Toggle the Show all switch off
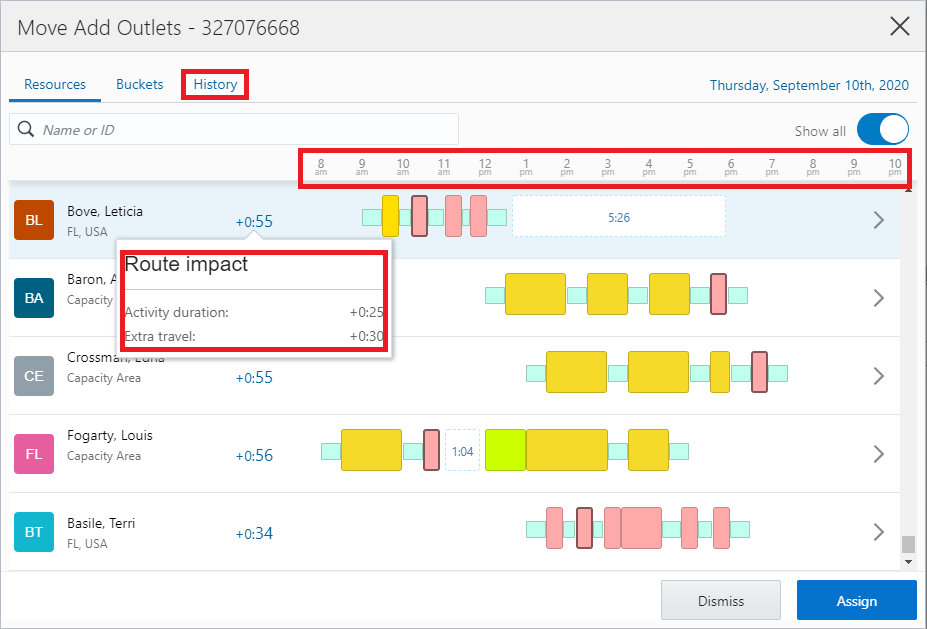The height and width of the screenshot is (629, 927). tap(882, 129)
